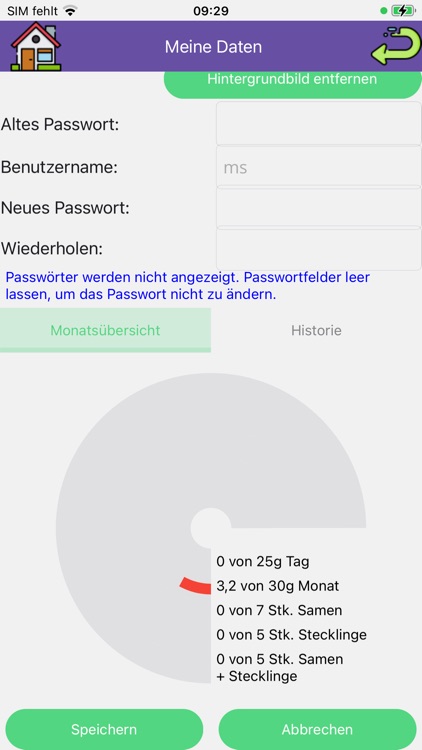Switch to the Monatsübersicht tab

pos(105,331)
